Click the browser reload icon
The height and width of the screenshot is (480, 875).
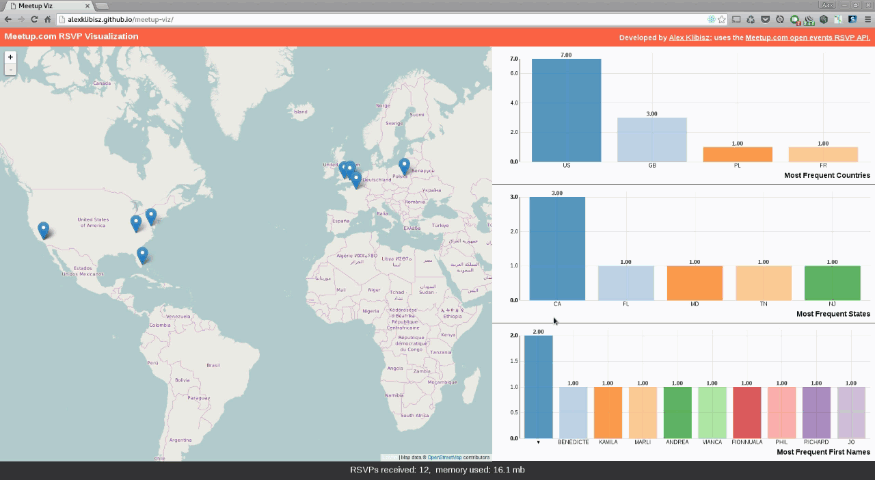tap(34, 19)
